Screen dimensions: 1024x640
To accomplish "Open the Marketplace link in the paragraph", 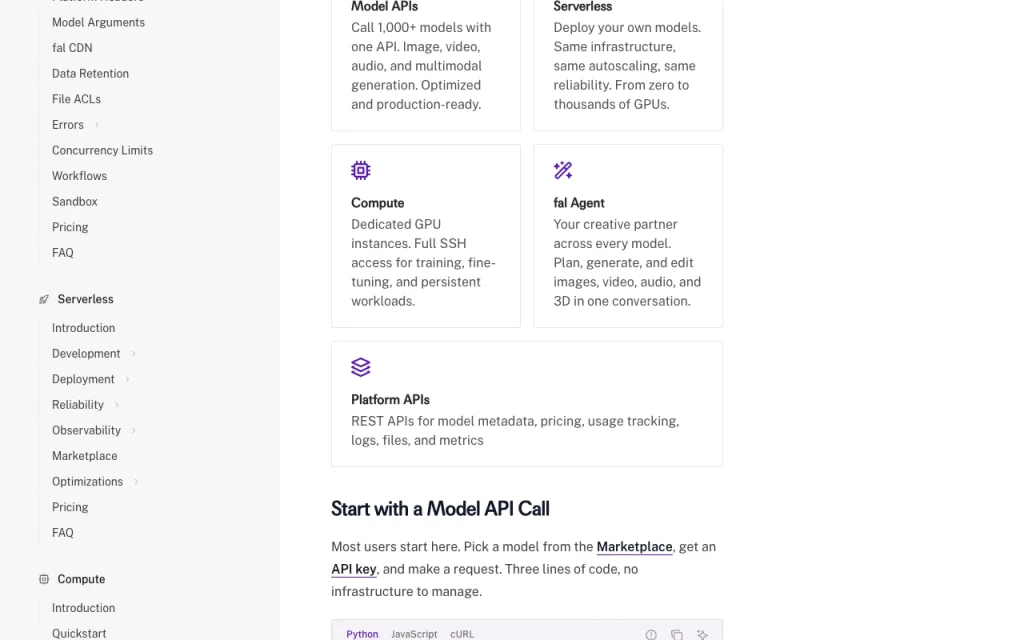I will [634, 547].
